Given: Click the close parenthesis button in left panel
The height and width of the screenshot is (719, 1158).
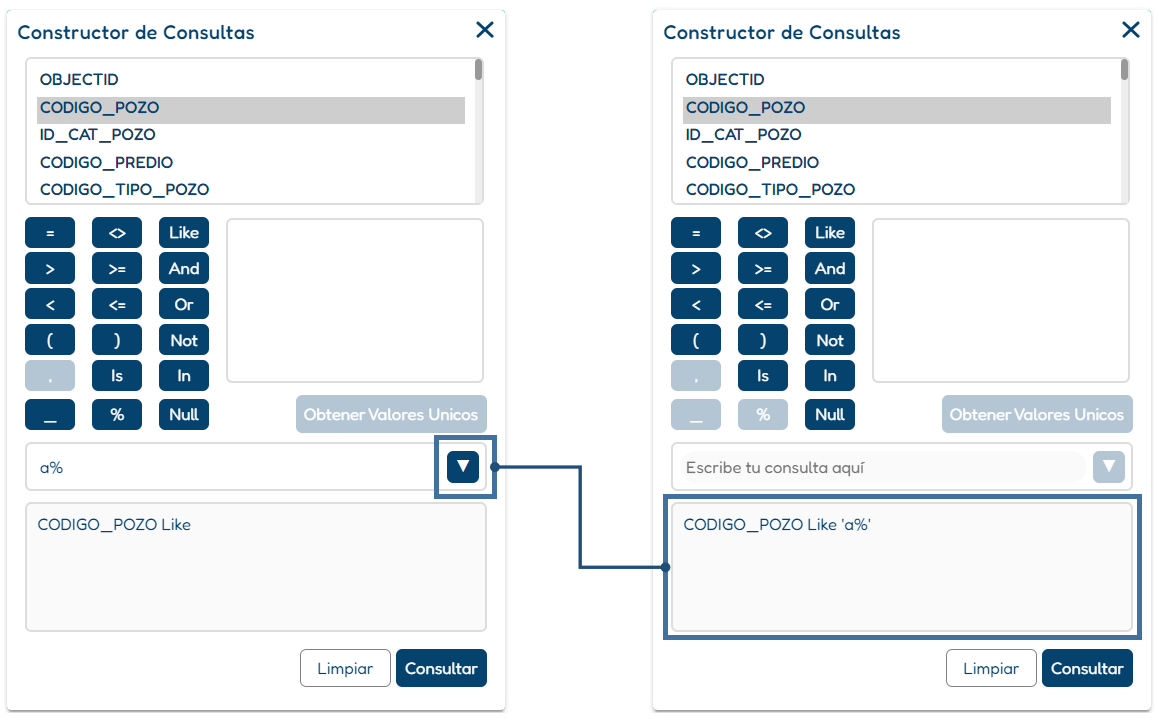Looking at the screenshot, I should pyautogui.click(x=117, y=340).
